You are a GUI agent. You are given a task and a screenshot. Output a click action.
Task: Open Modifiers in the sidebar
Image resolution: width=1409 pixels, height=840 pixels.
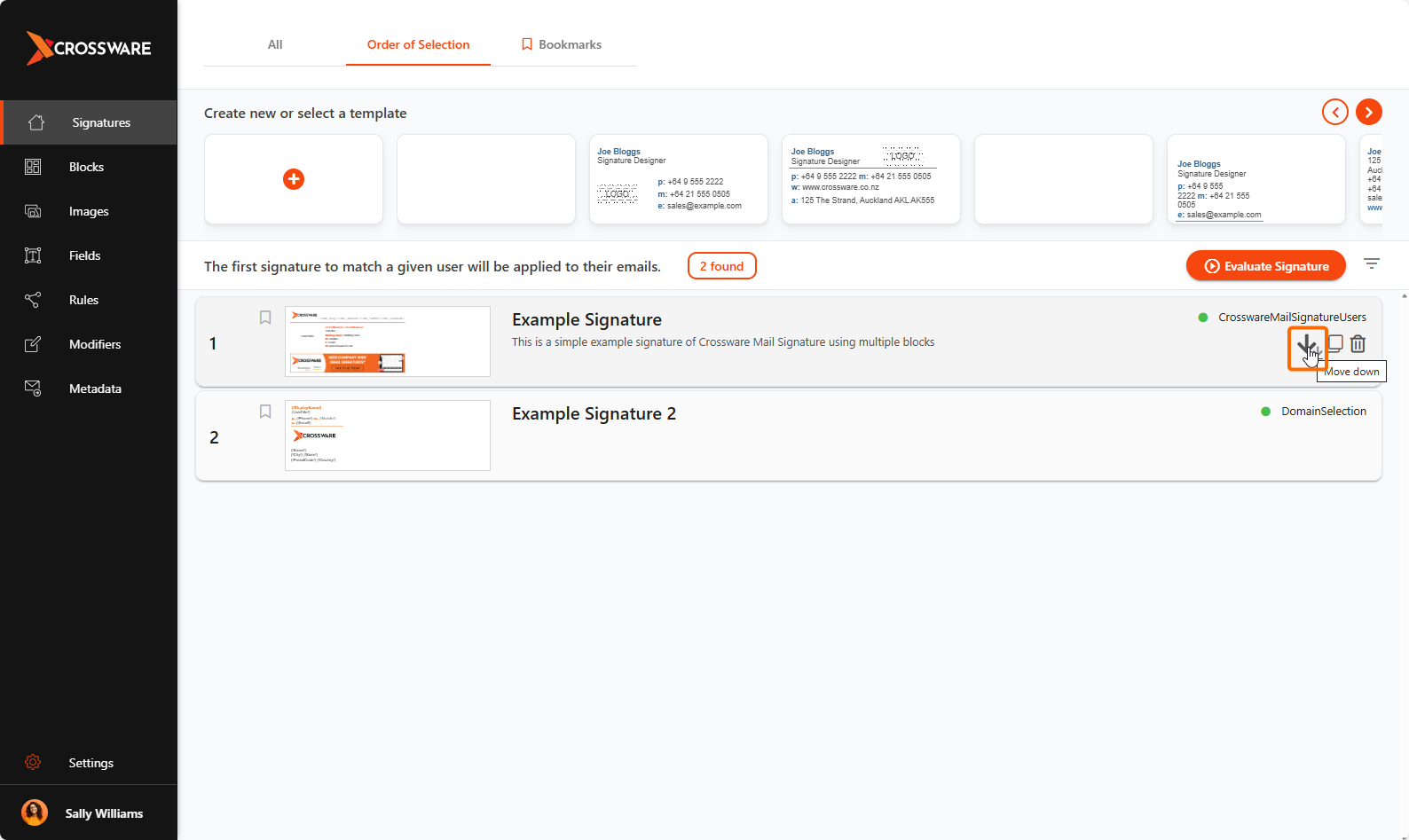[95, 344]
